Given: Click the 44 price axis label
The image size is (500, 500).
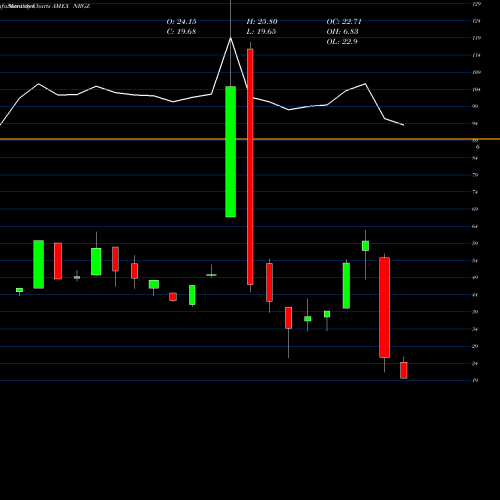Looking at the screenshot, I should (x=475, y=295).
